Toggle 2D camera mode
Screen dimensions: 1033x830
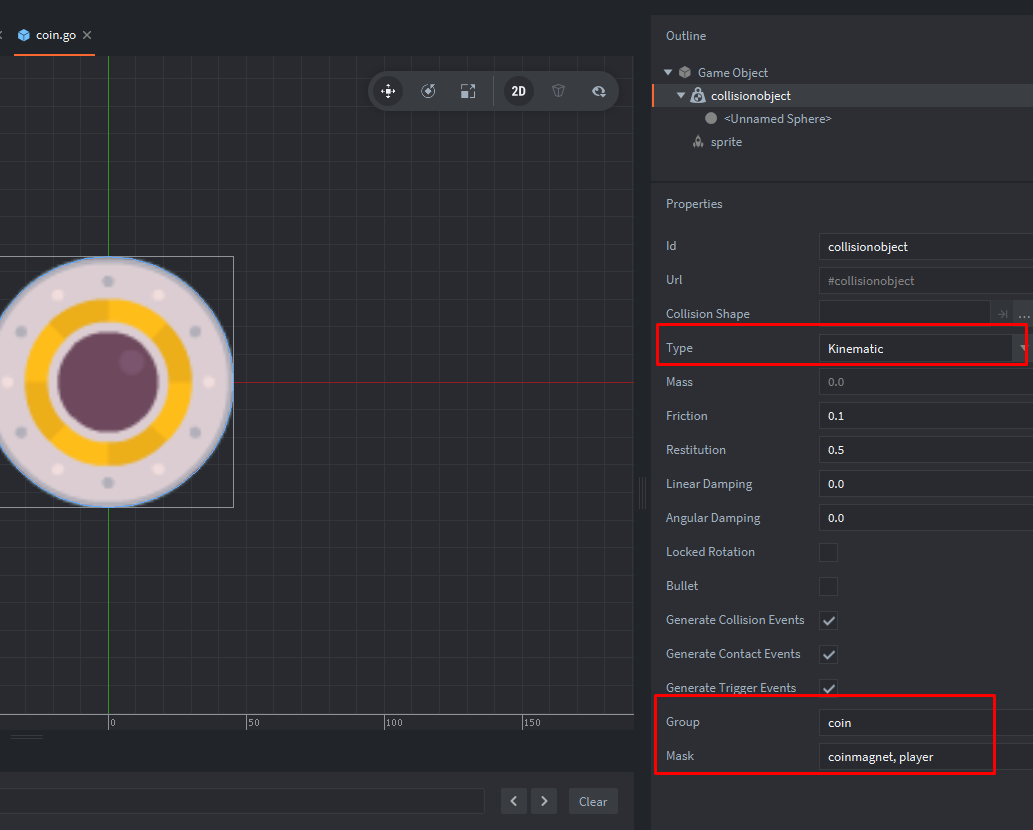coord(519,91)
